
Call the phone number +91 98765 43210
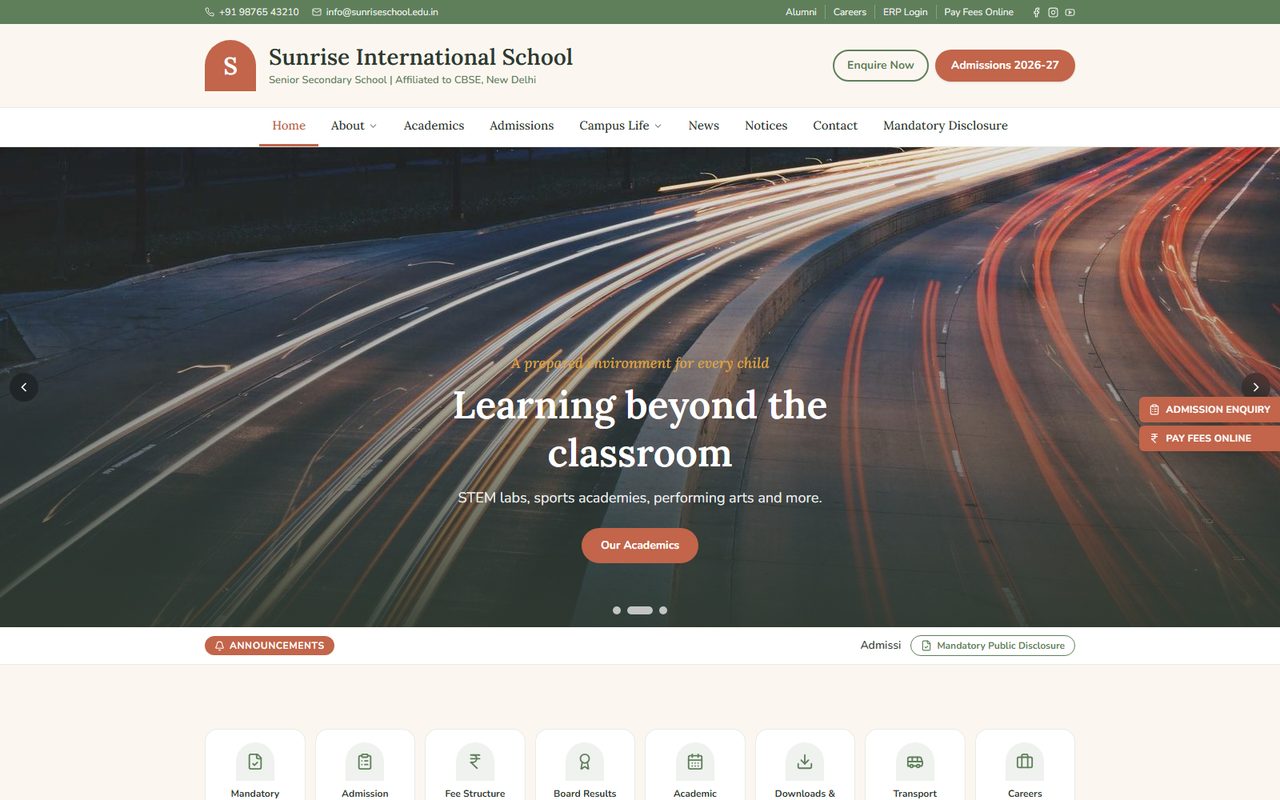(x=252, y=12)
